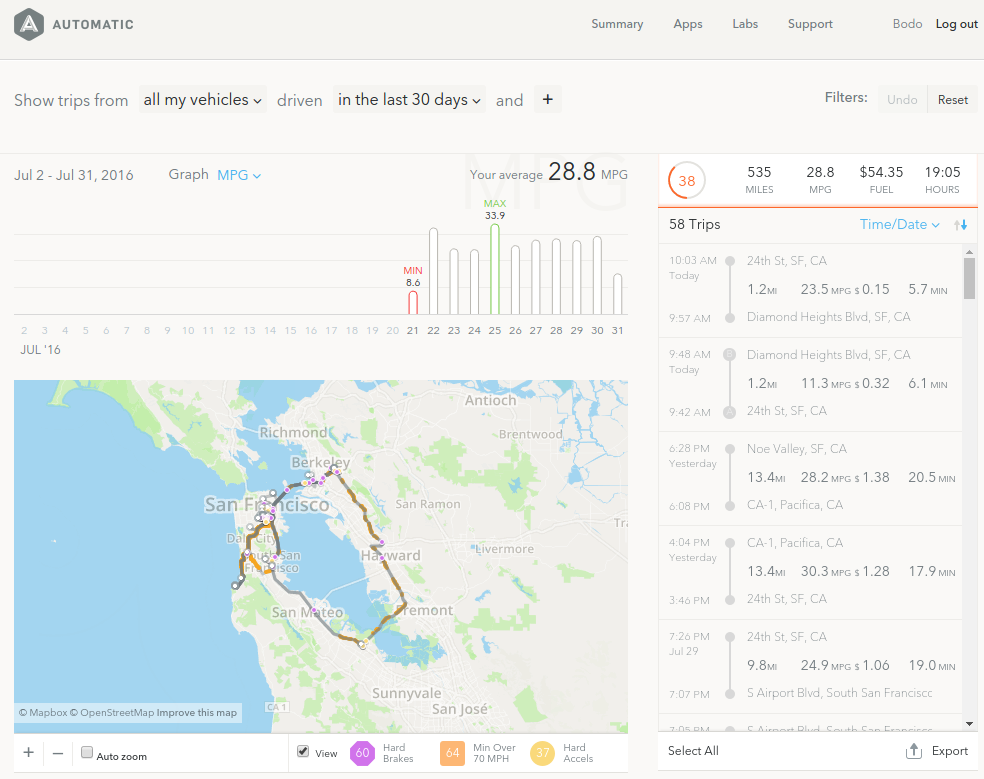Click 'S Airport Blvd, South San Francisco' at 7:07 PM

click(x=839, y=693)
